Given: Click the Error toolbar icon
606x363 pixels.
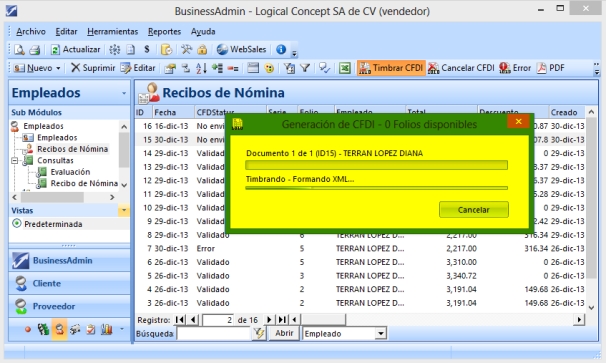Looking at the screenshot, I should (504, 68).
